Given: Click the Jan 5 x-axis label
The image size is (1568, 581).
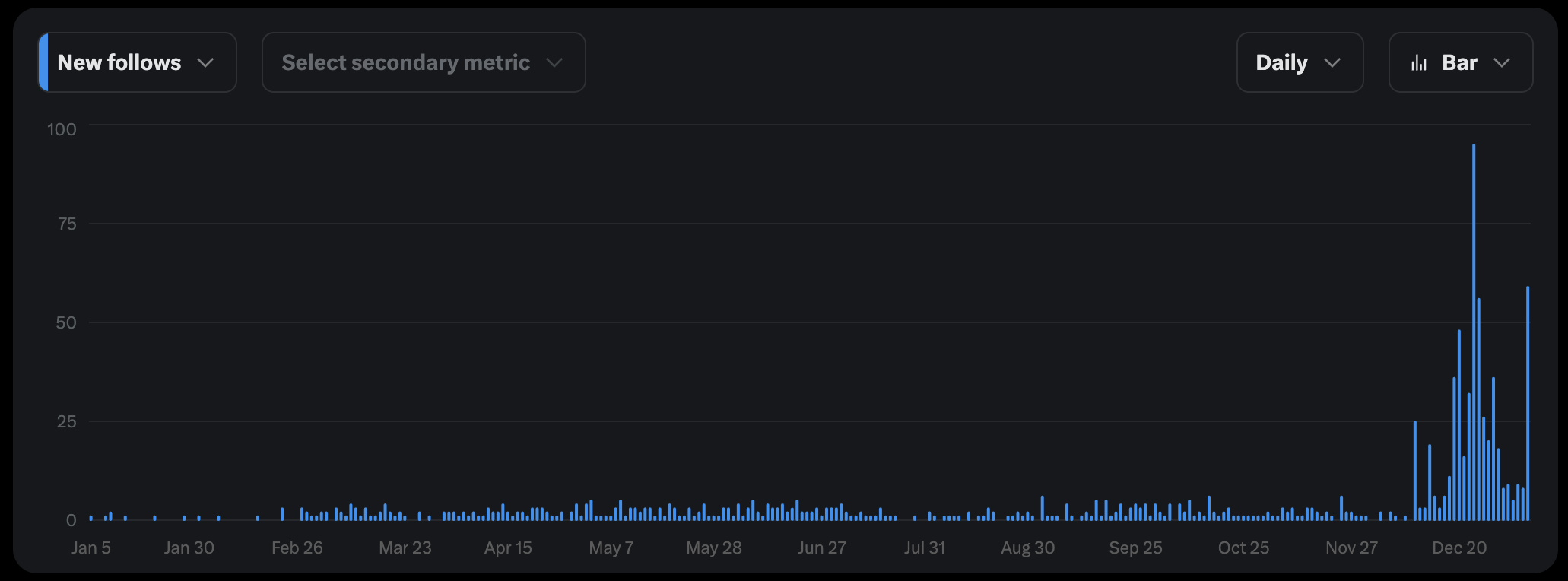Looking at the screenshot, I should [91, 548].
